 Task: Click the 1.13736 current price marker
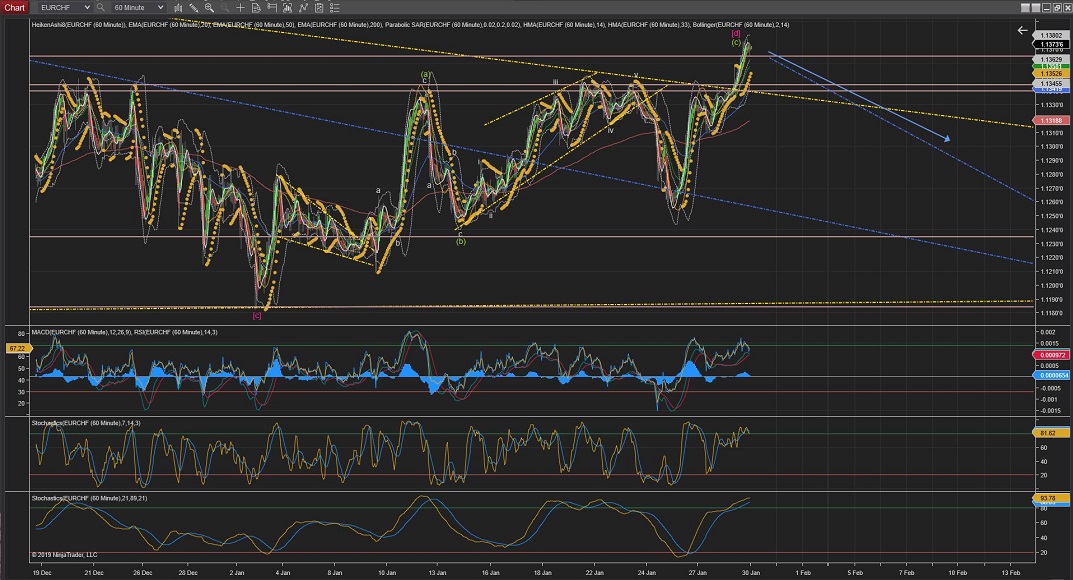(x=1051, y=44)
